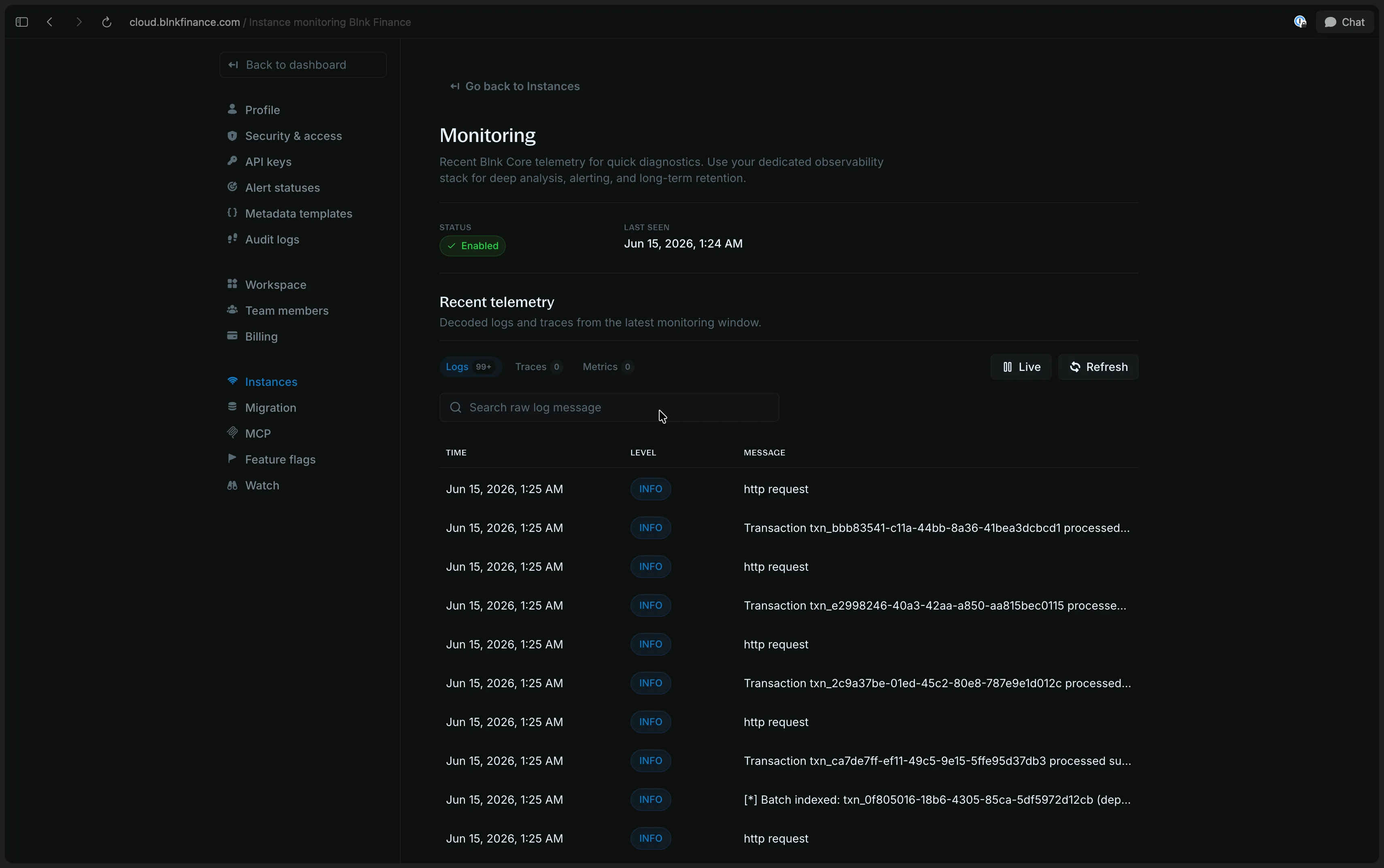Focus the Search raw log message field

609,408
